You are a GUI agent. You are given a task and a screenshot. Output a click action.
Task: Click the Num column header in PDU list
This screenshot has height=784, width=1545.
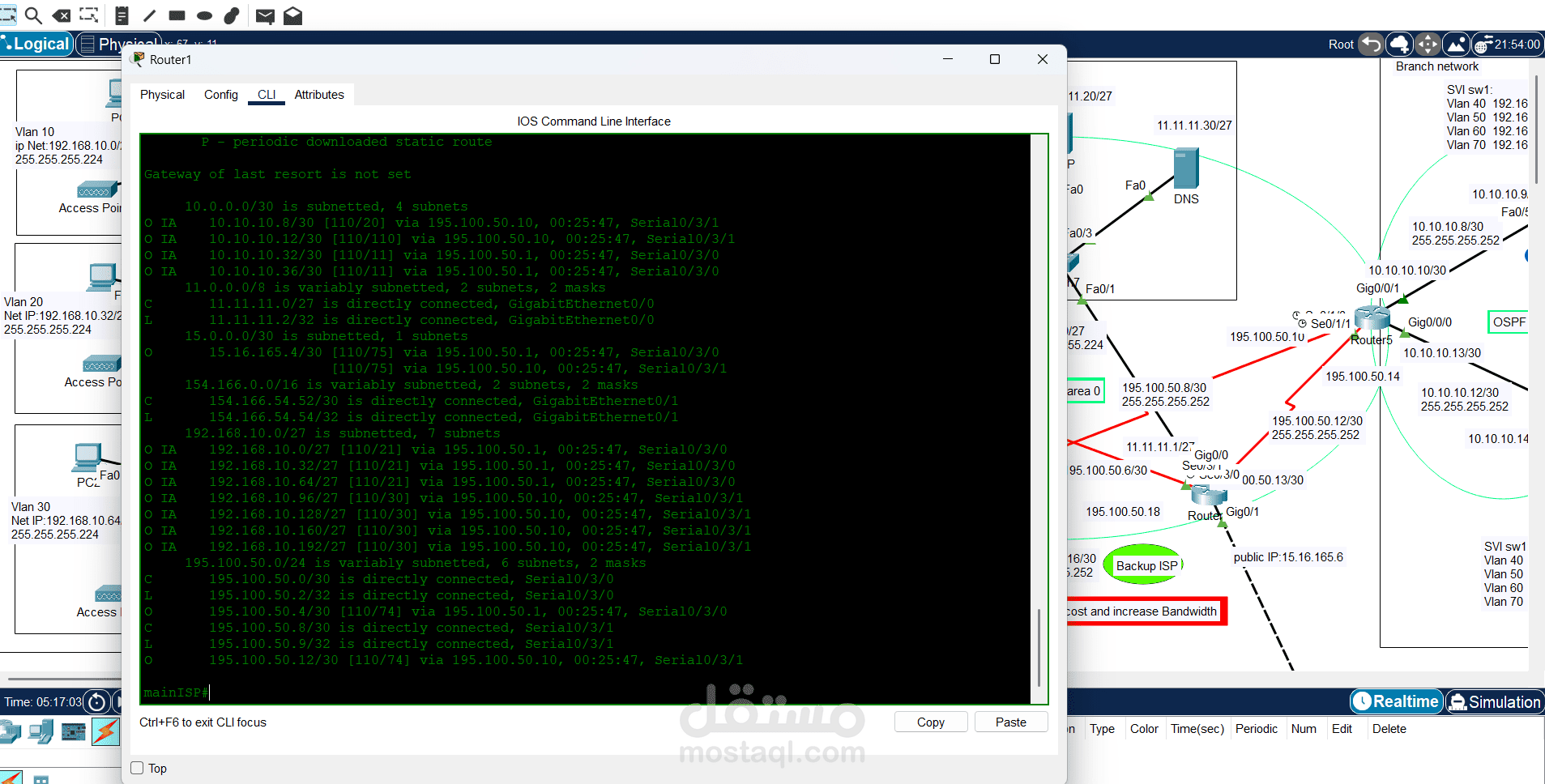(1304, 728)
